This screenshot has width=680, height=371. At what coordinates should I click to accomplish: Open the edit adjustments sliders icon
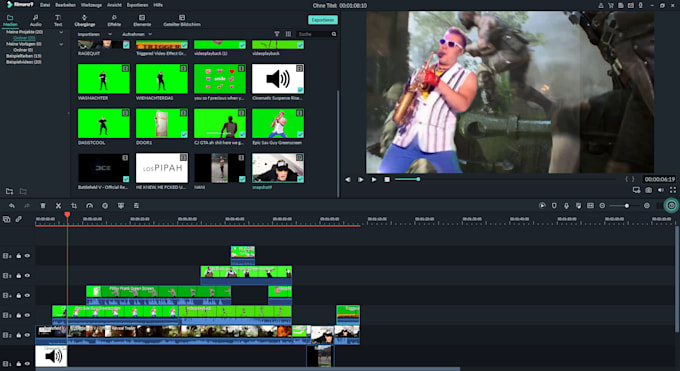136,206
